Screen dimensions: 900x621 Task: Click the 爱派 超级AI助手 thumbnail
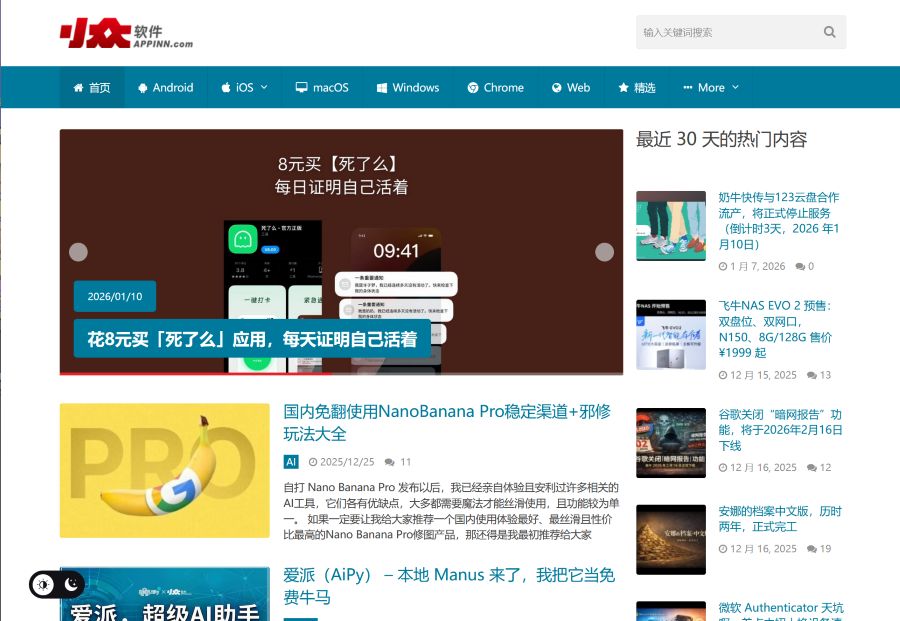pyautogui.click(x=165, y=594)
